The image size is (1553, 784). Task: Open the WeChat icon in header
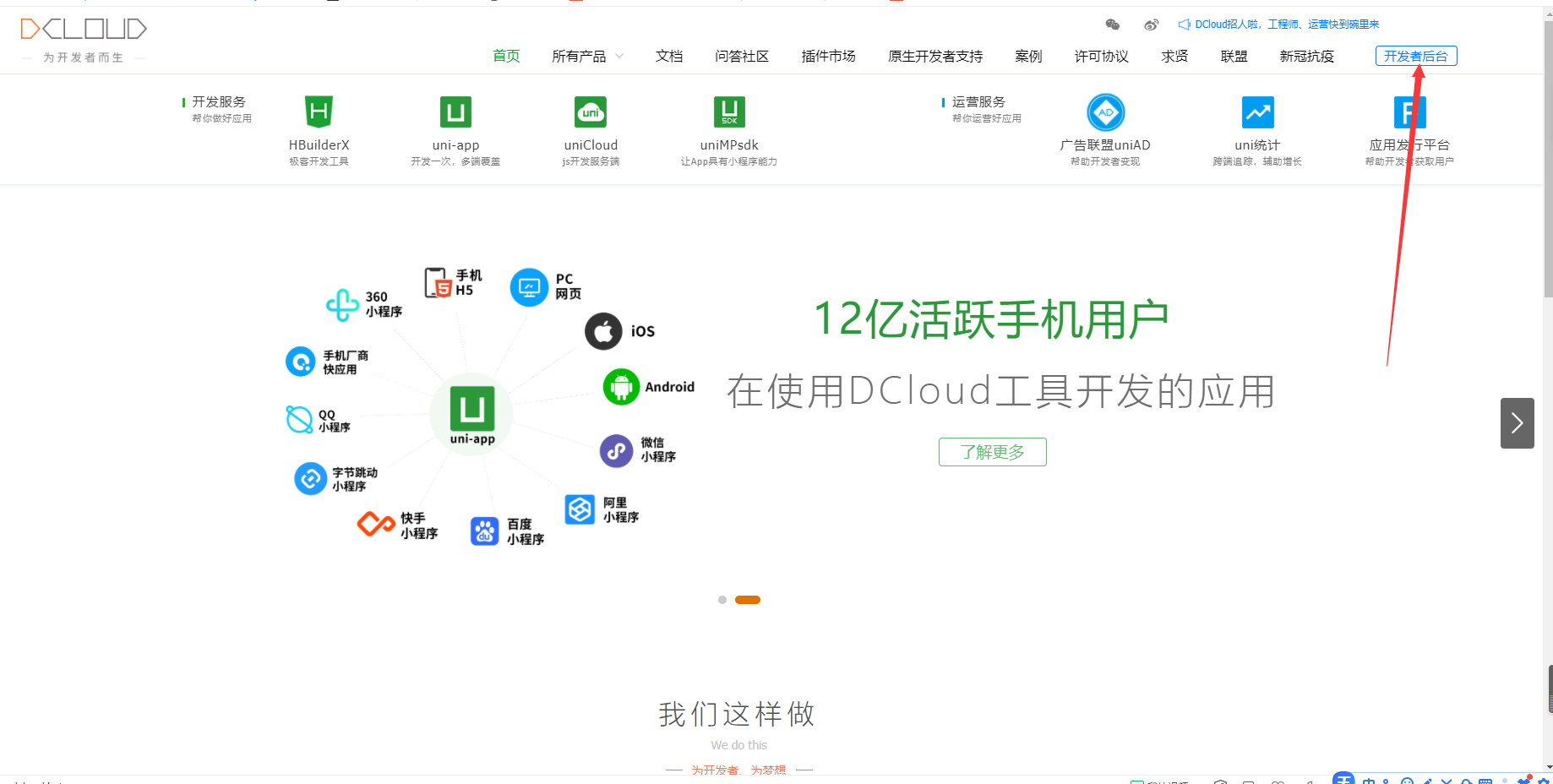1112,24
